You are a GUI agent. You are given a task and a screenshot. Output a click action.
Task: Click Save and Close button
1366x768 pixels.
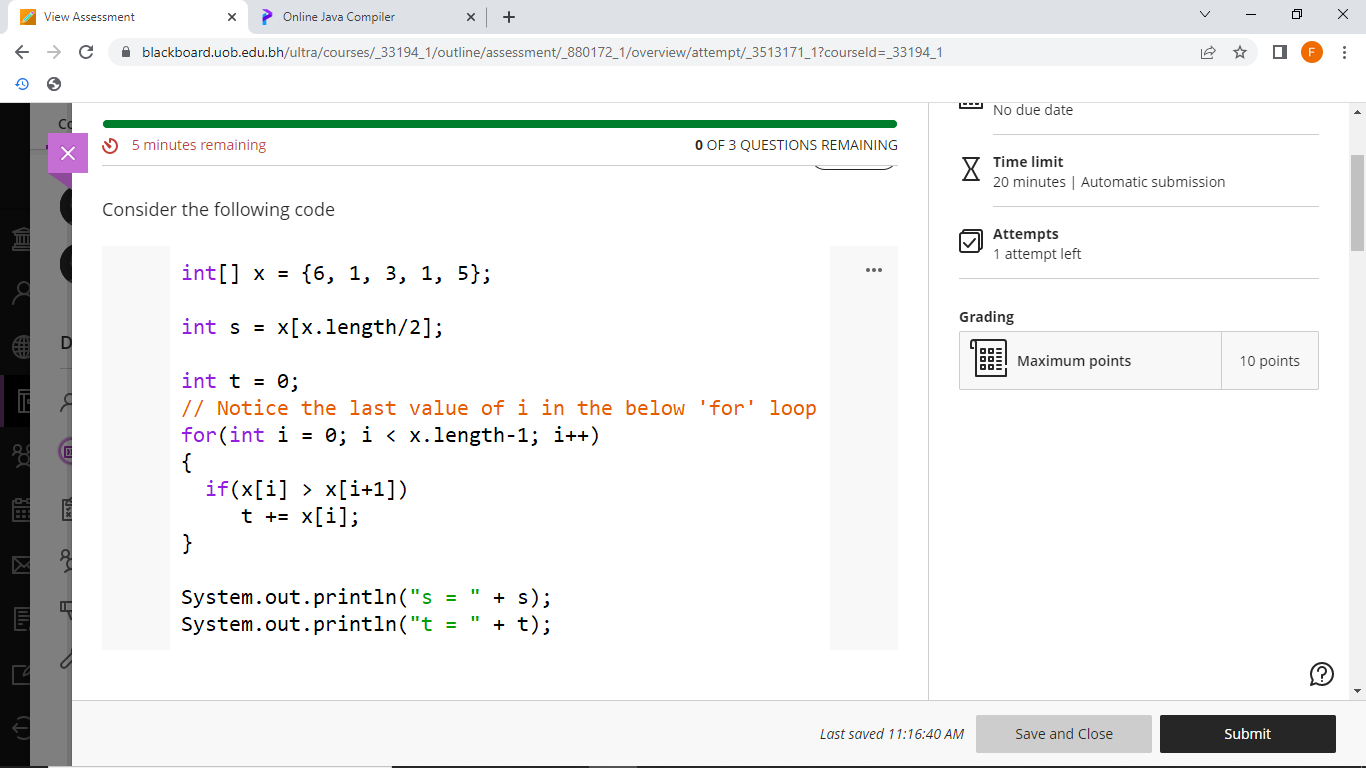[1064, 734]
